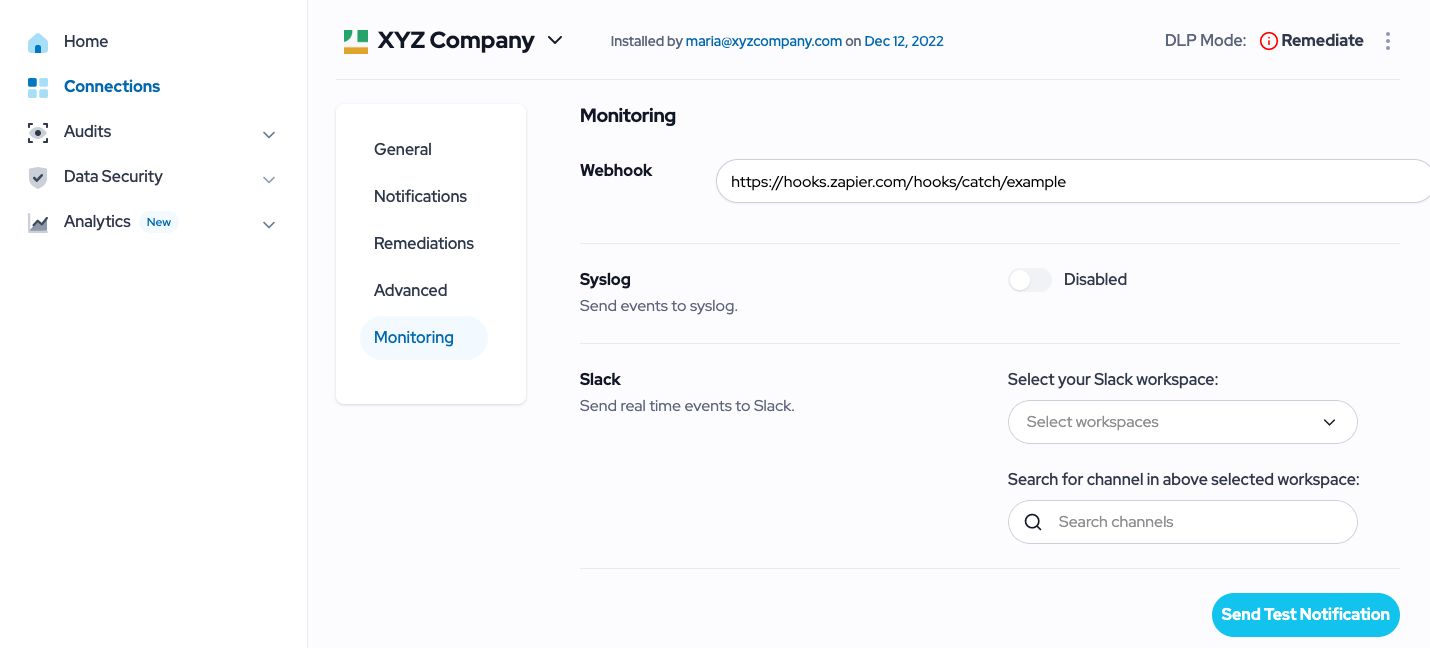Click the Analytics chart icon
1430x648 pixels.
tap(38, 223)
